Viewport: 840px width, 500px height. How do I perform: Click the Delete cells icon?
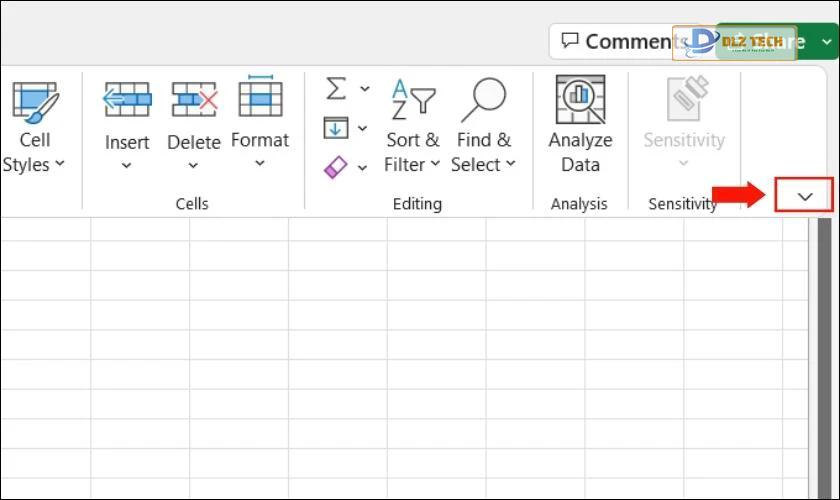(x=194, y=99)
